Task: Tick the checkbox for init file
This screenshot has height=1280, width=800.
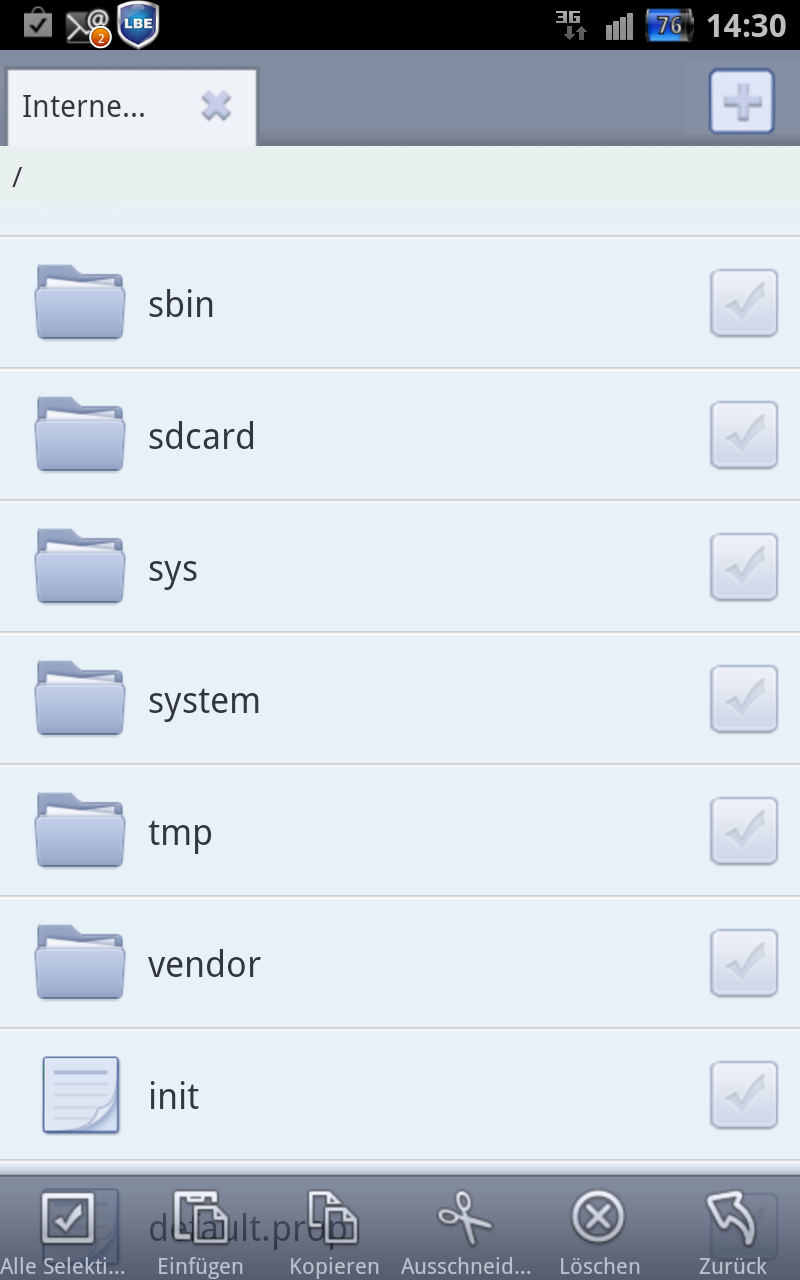Action: click(744, 1095)
